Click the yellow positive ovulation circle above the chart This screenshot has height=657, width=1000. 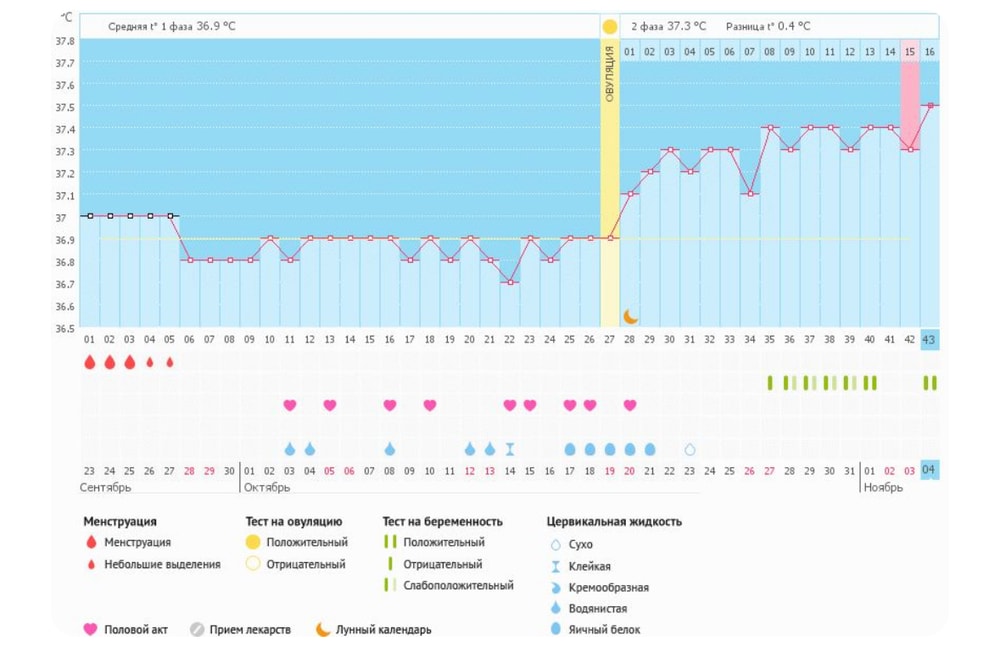coord(609,26)
